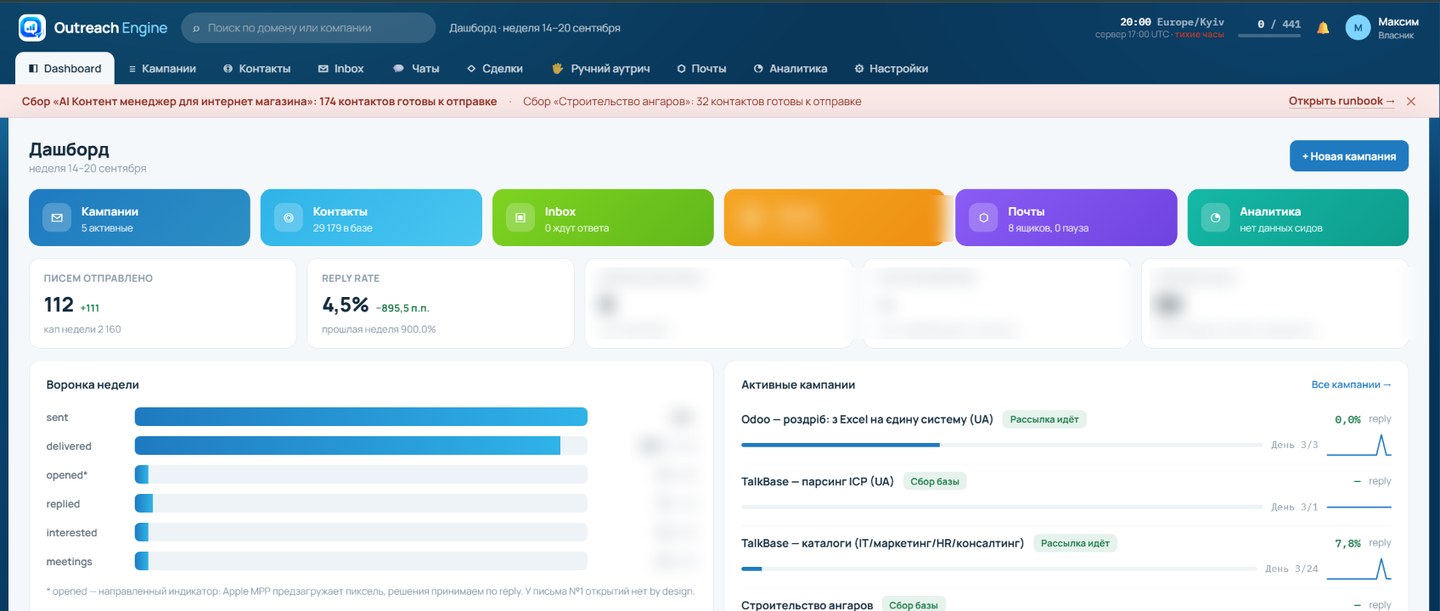Click the sent funnel bar
This screenshot has width=1440, height=611.
click(x=361, y=417)
